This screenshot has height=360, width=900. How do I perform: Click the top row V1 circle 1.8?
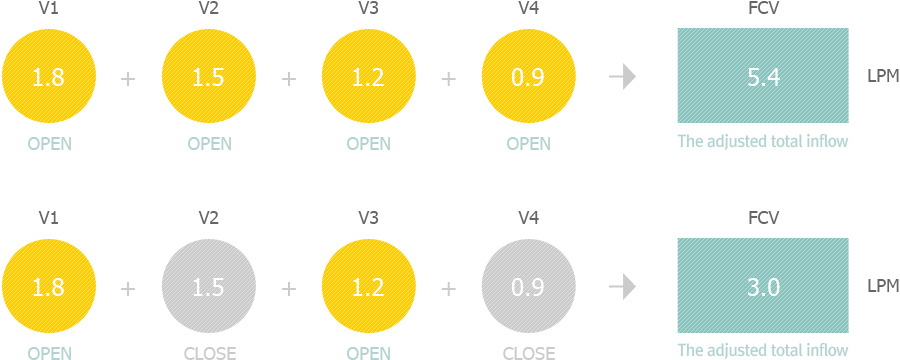[49, 76]
